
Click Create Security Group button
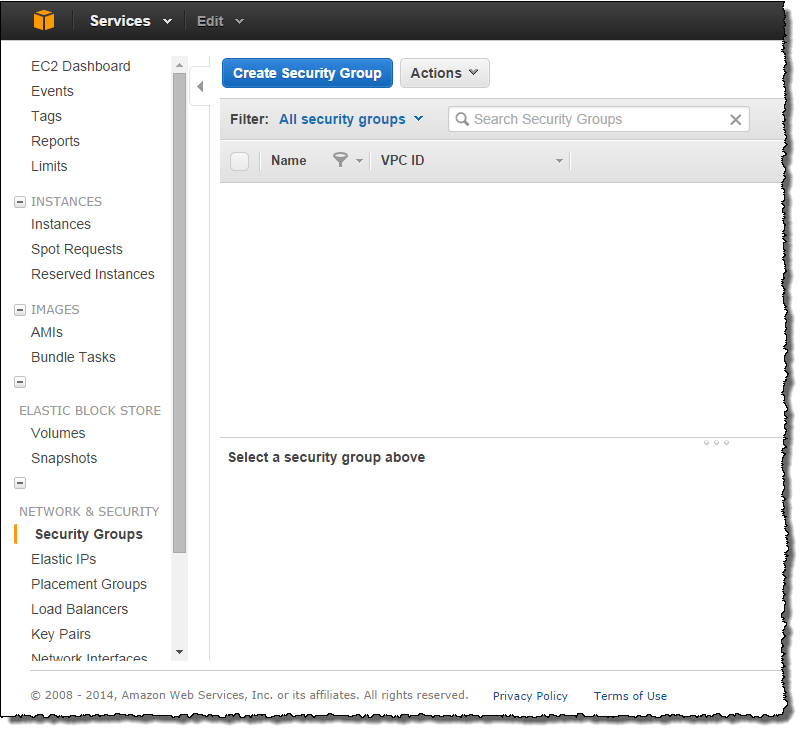pos(307,73)
